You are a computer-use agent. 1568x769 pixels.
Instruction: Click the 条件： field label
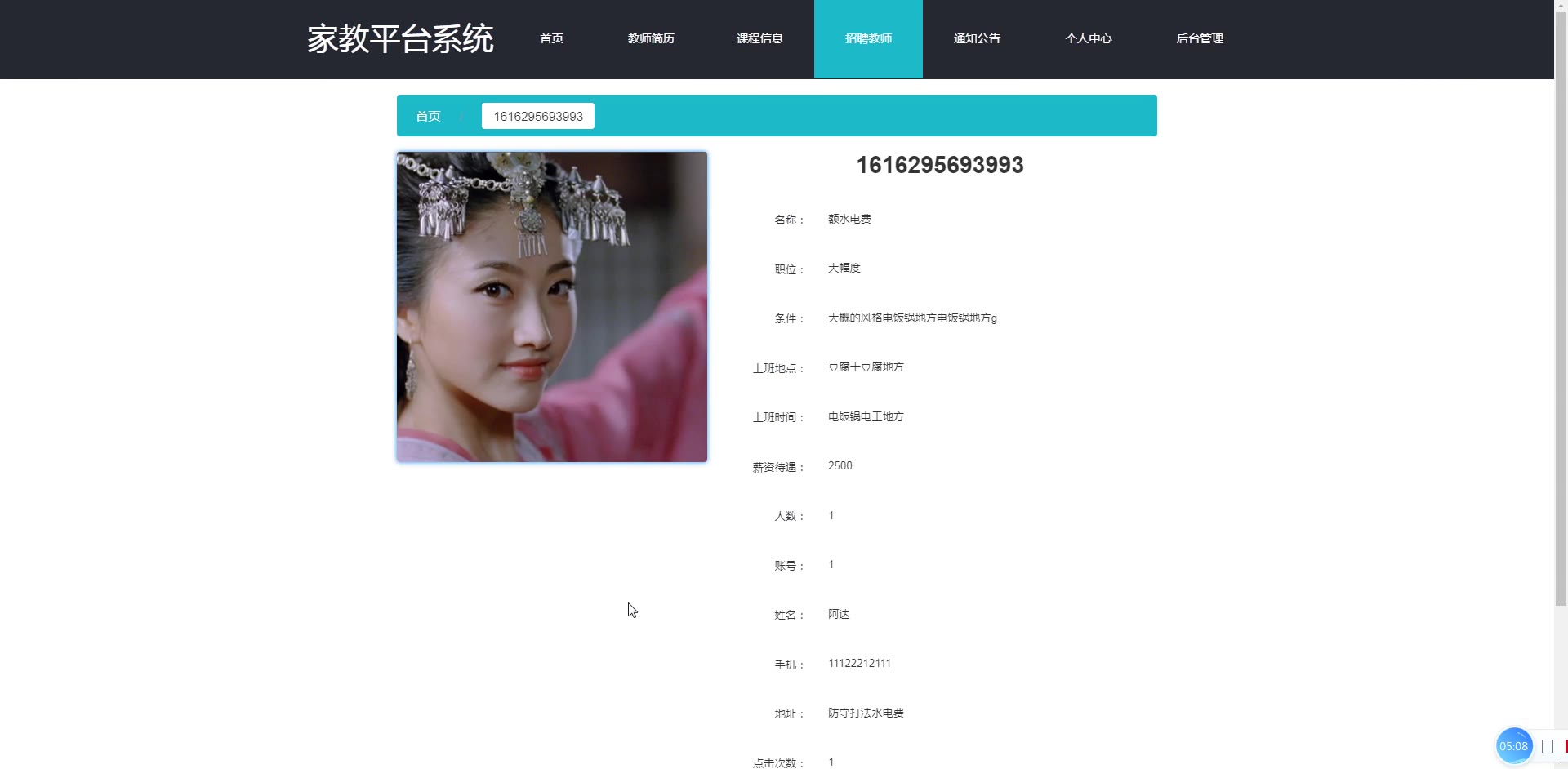(789, 318)
